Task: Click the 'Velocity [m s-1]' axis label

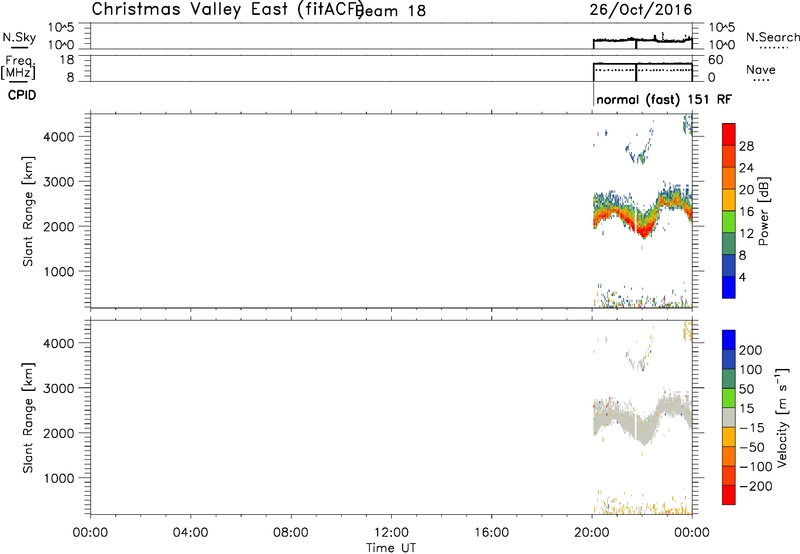Action: coord(782,417)
